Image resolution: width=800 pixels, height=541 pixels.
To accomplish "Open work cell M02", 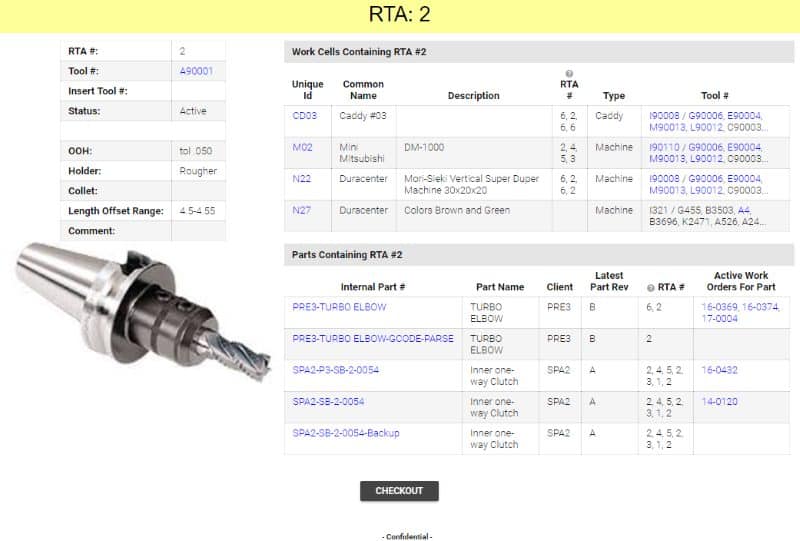I will click(302, 147).
